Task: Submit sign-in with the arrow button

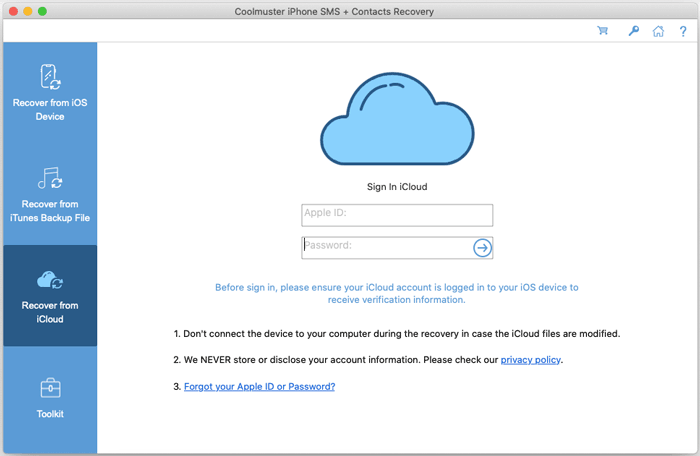Action: [x=483, y=247]
